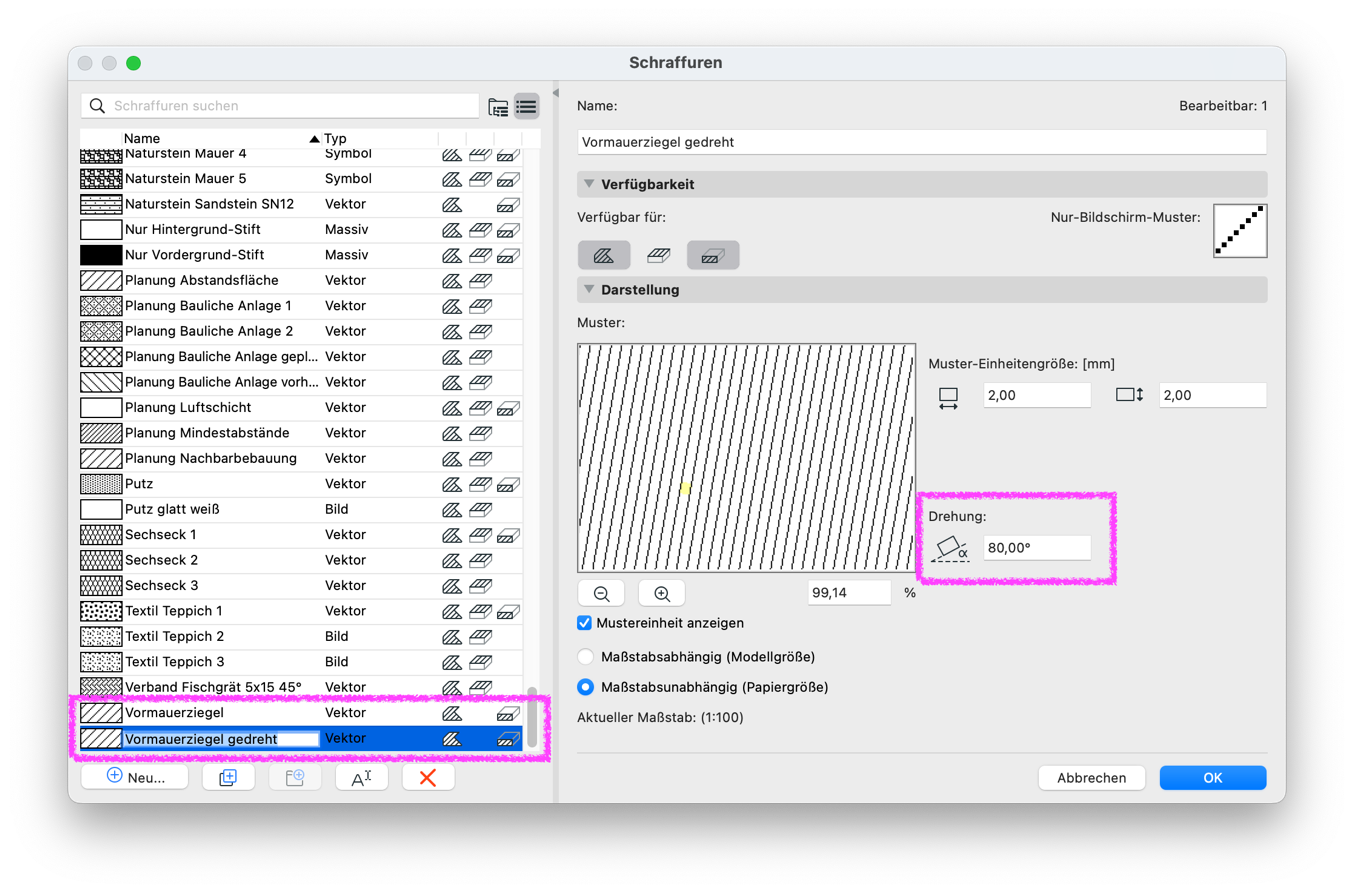Image resolution: width=1354 pixels, height=893 pixels.
Task: Click the Neu... button
Action: pyautogui.click(x=135, y=777)
